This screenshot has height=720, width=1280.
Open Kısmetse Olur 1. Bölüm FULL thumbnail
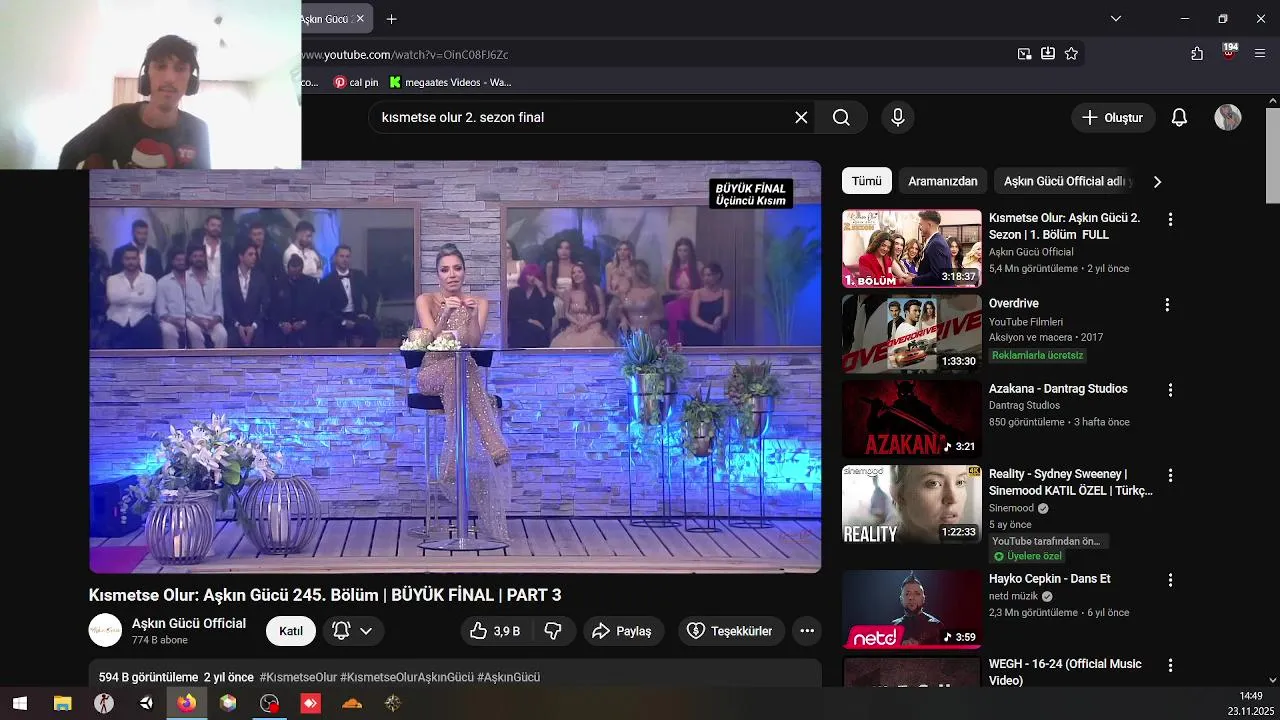pyautogui.click(x=912, y=248)
